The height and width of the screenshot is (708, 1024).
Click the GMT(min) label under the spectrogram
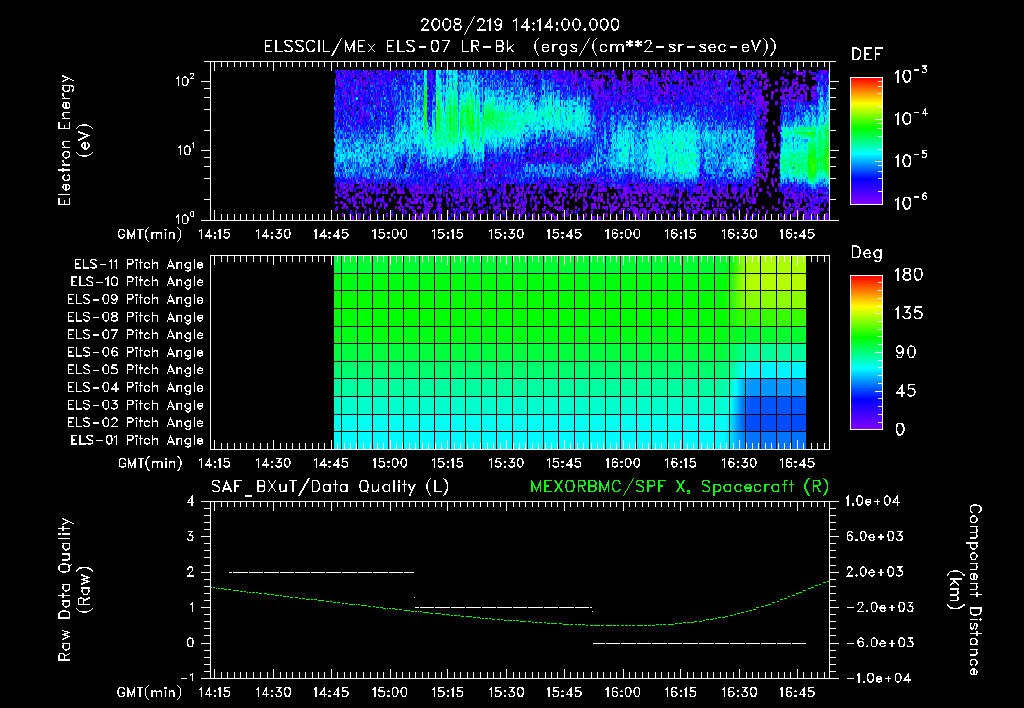[x=150, y=234]
